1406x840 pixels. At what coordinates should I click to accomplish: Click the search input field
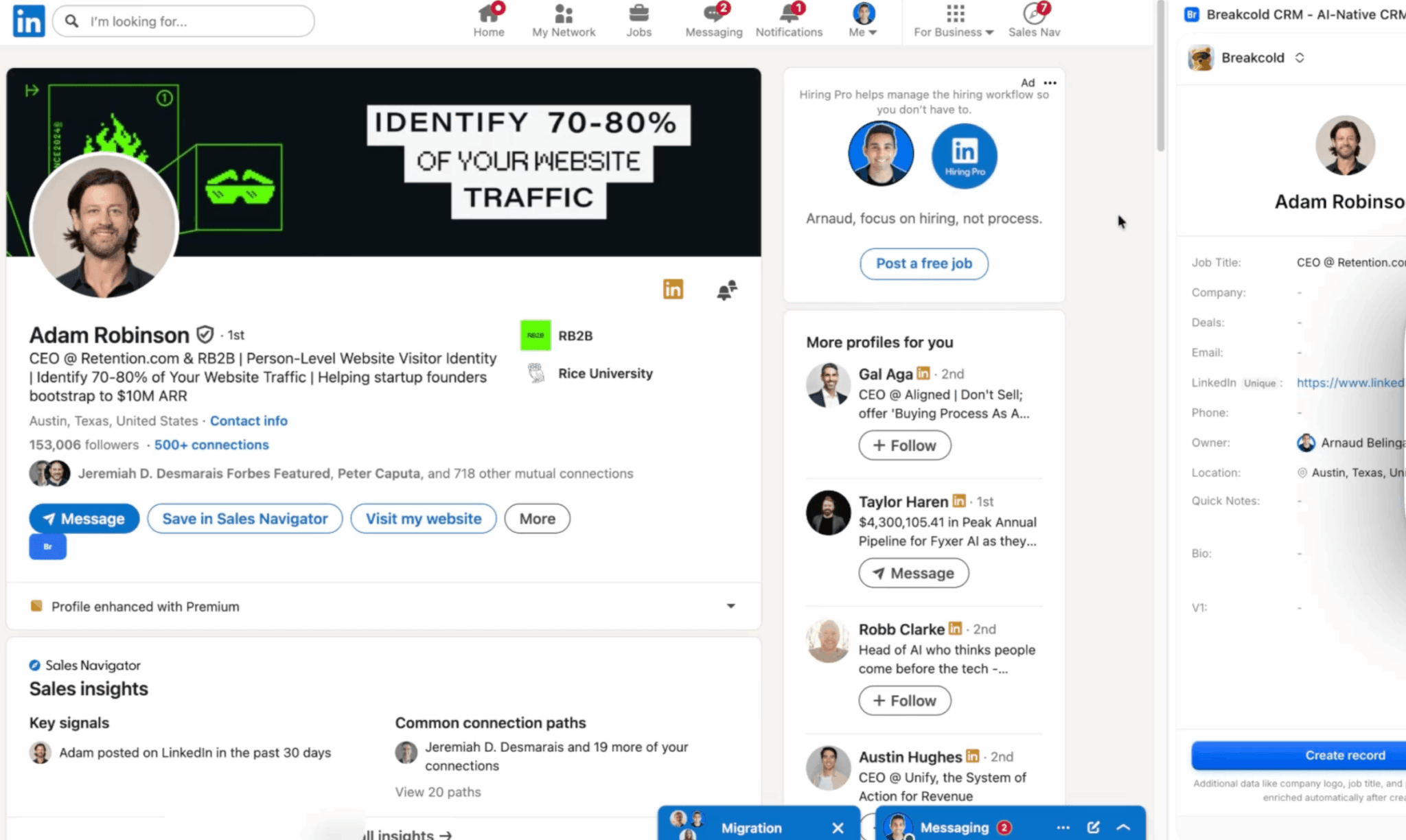point(184,21)
